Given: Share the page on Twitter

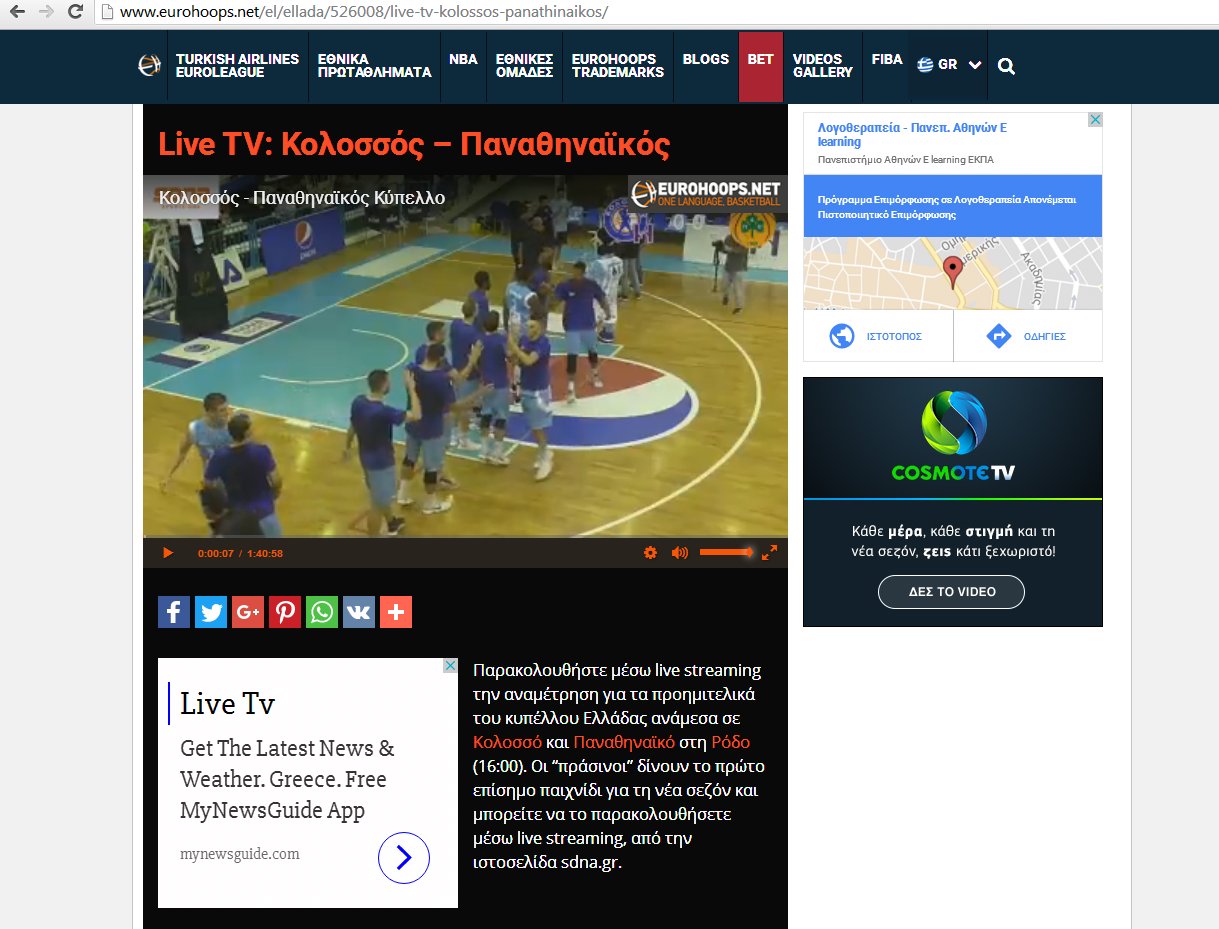Looking at the screenshot, I should tap(211, 612).
